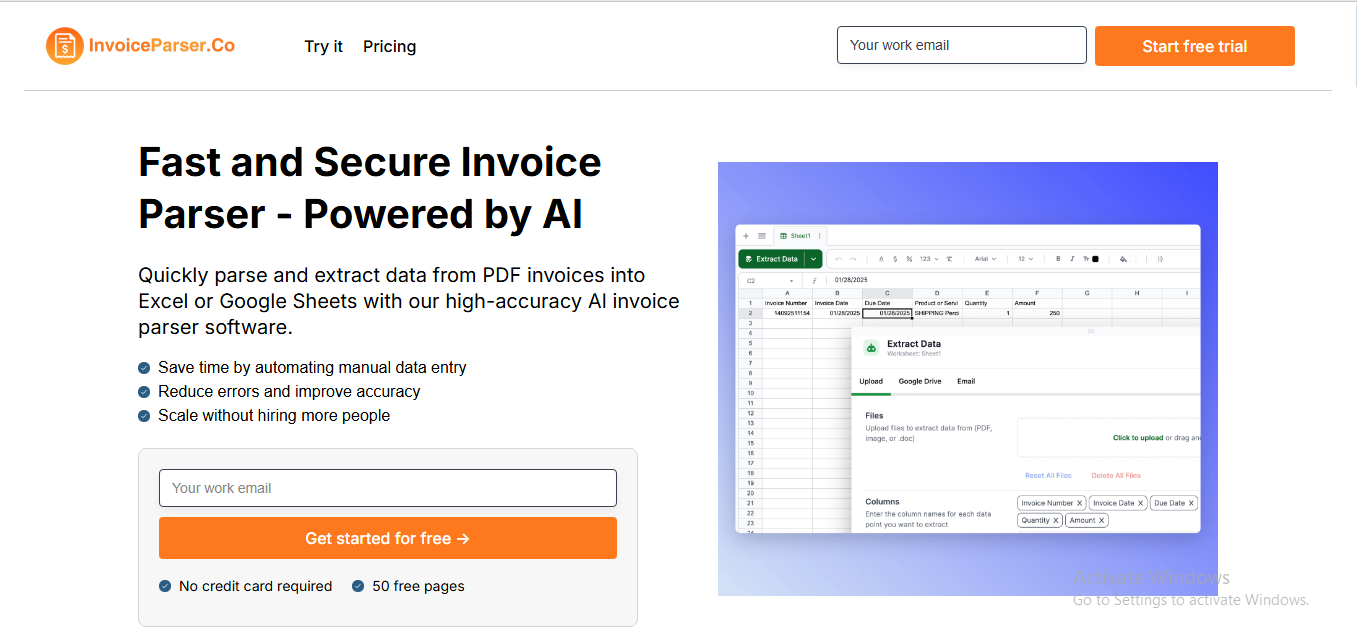Open the Try it menu item
Image resolution: width=1357 pixels, height=639 pixels.
(323, 46)
